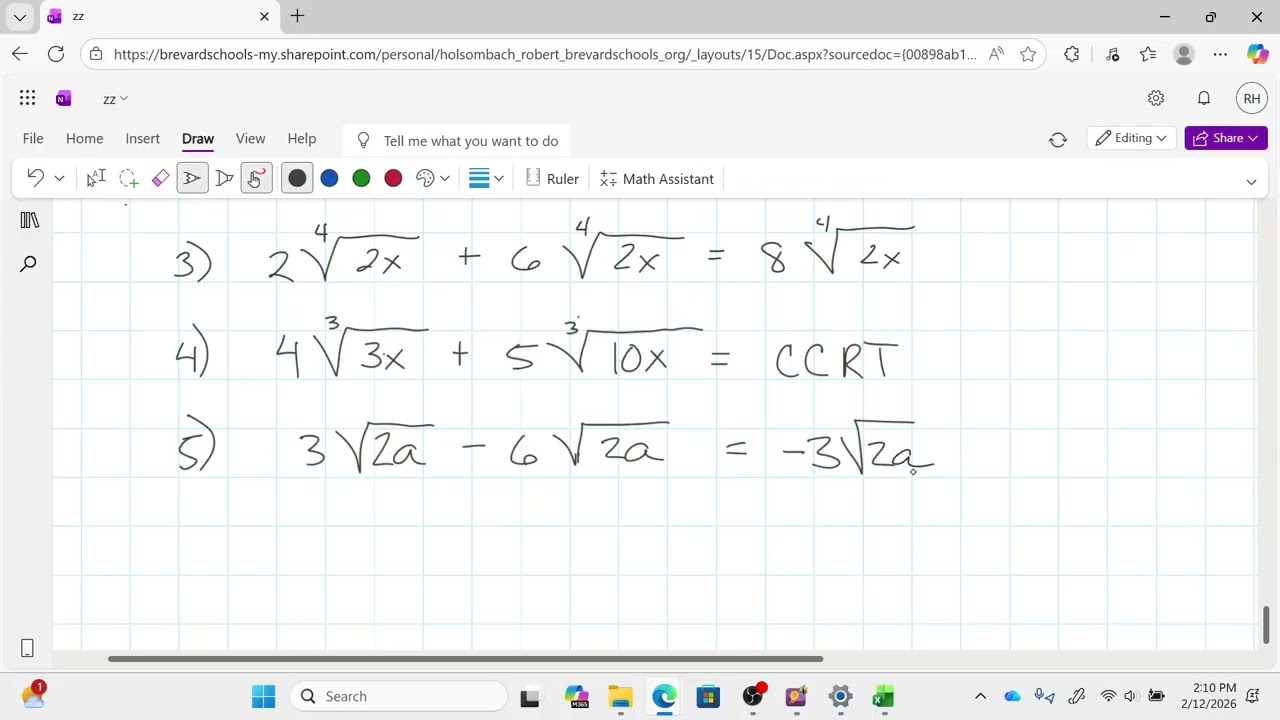Viewport: 1280px width, 720px height.
Task: Open the Windows Start menu
Action: 264,696
